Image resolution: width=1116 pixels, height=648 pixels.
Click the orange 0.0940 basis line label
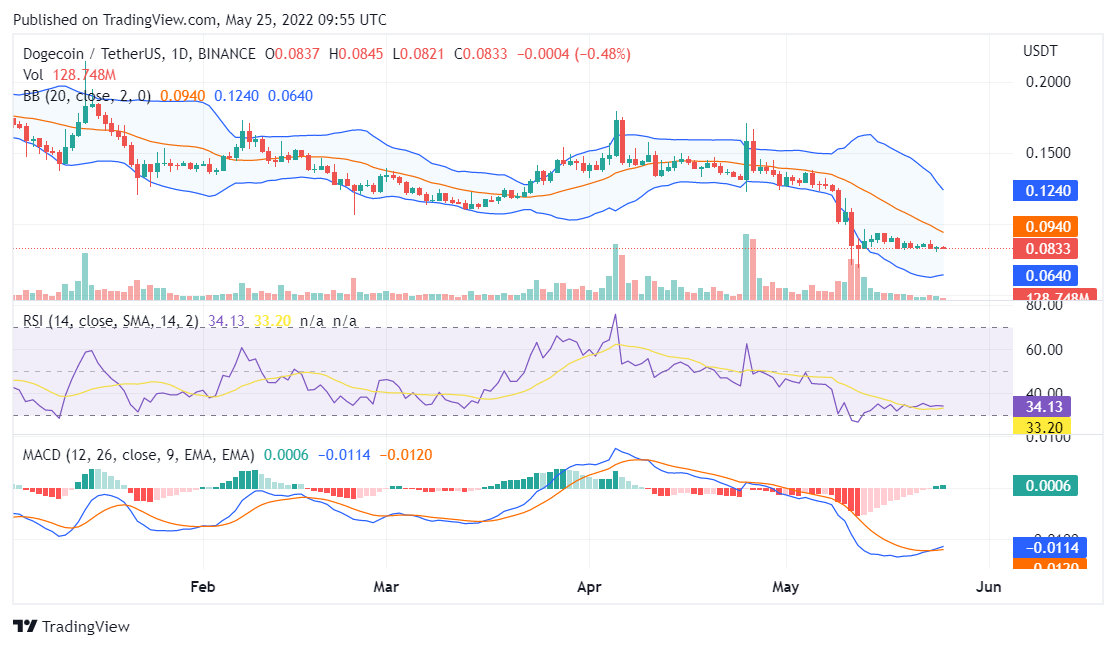(1046, 227)
